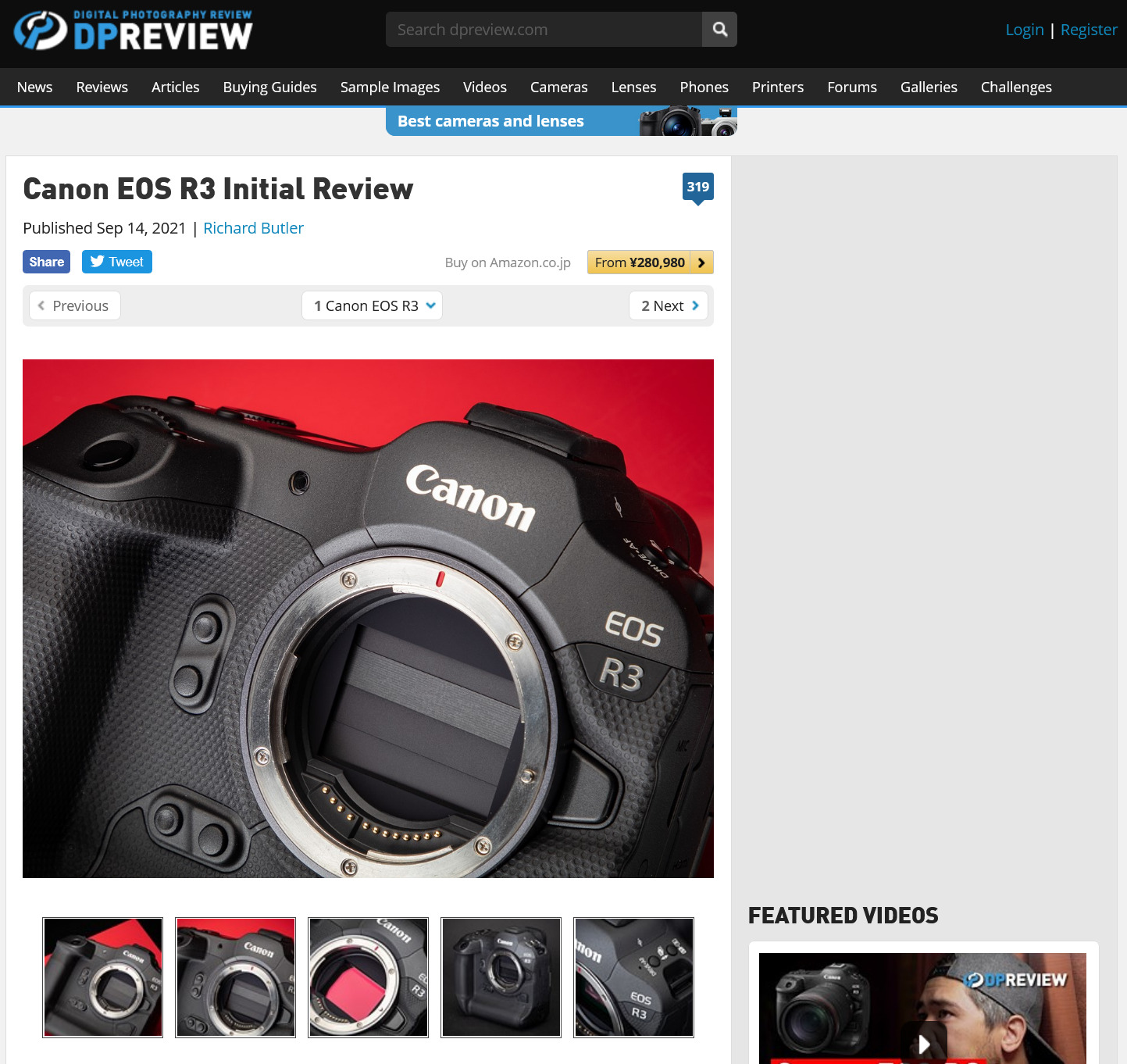Open Richard Butler's author page
This screenshot has height=1064, width=1127.
coord(253,228)
